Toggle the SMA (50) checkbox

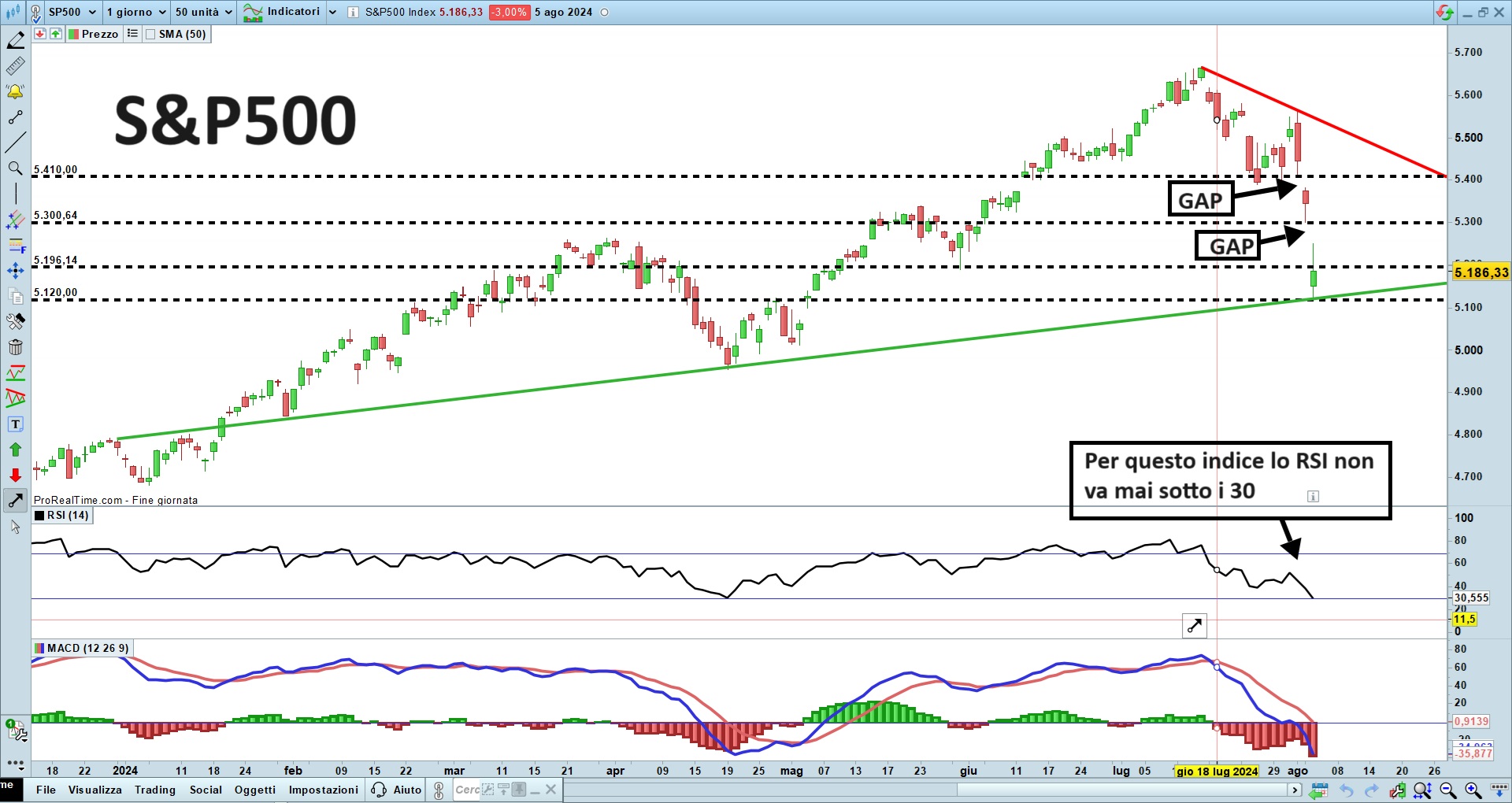point(150,34)
